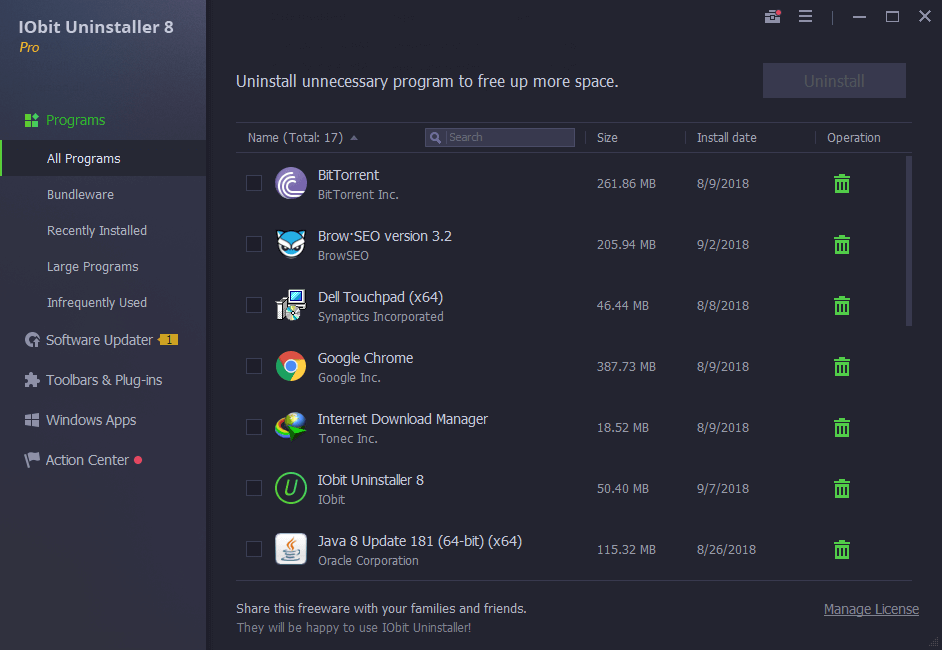The width and height of the screenshot is (942, 650).
Task: Click the program list vertical scrollbar
Action: pyautogui.click(x=908, y=241)
